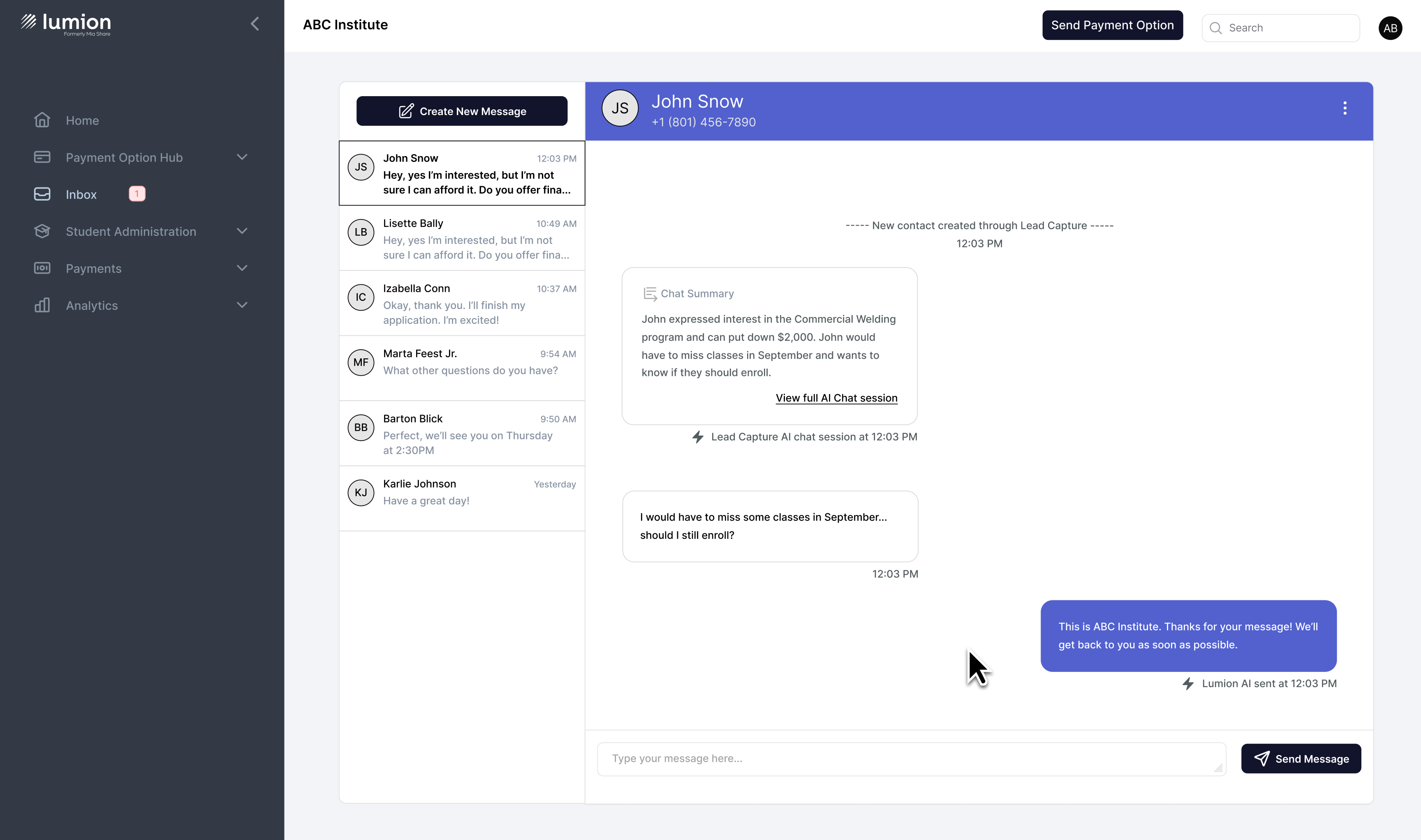The height and width of the screenshot is (840, 1421).
Task: Click lightning icon beside Lead Capture AI session
Action: pos(698,436)
